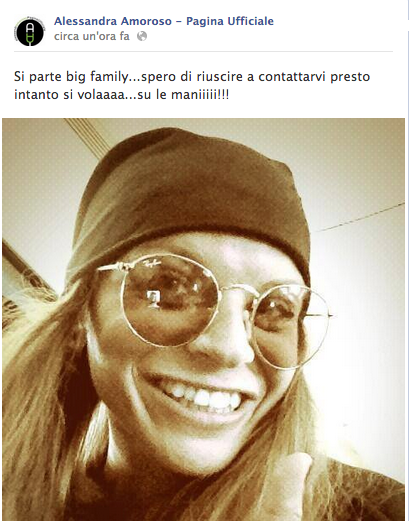
Task: Click the Ray-Ban logo on the lens
Action: tap(152, 264)
